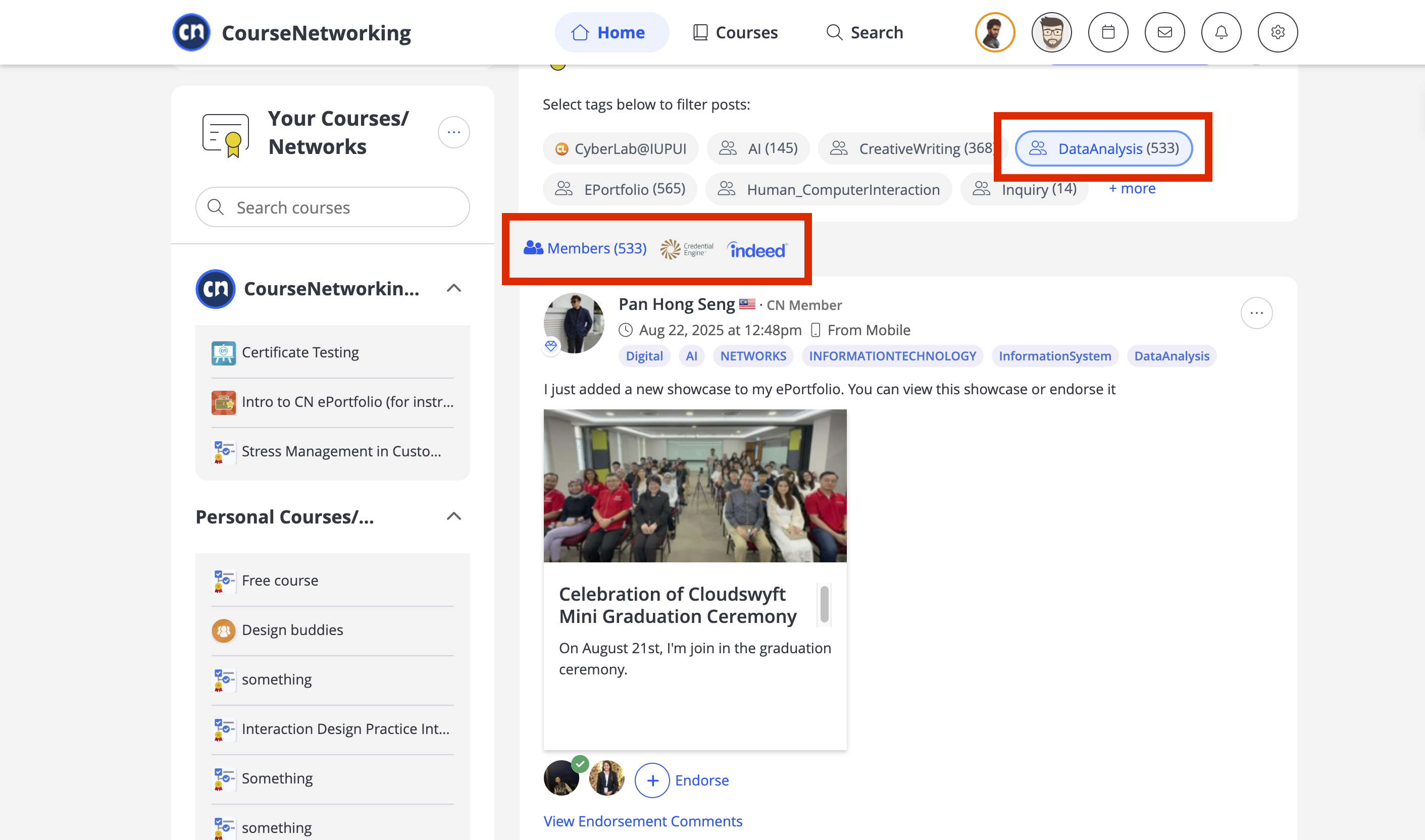Filter posts by AI (145) tag
Viewport: 1425px width, 840px height.
[758, 149]
